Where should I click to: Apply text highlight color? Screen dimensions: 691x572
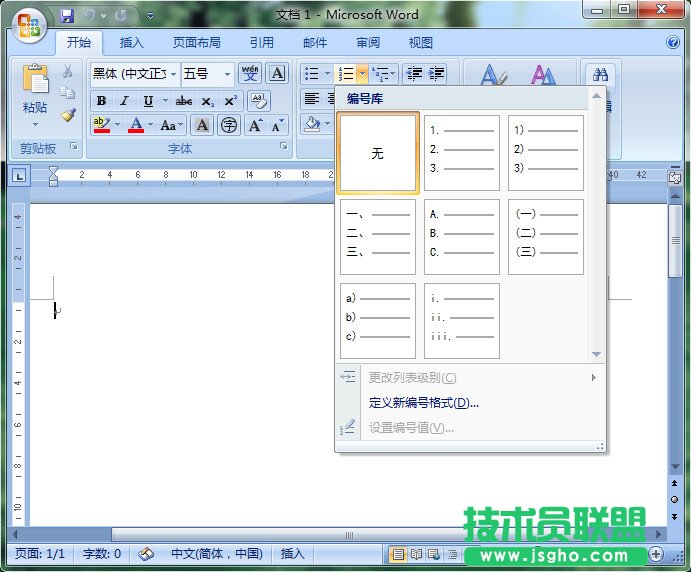click(102, 125)
